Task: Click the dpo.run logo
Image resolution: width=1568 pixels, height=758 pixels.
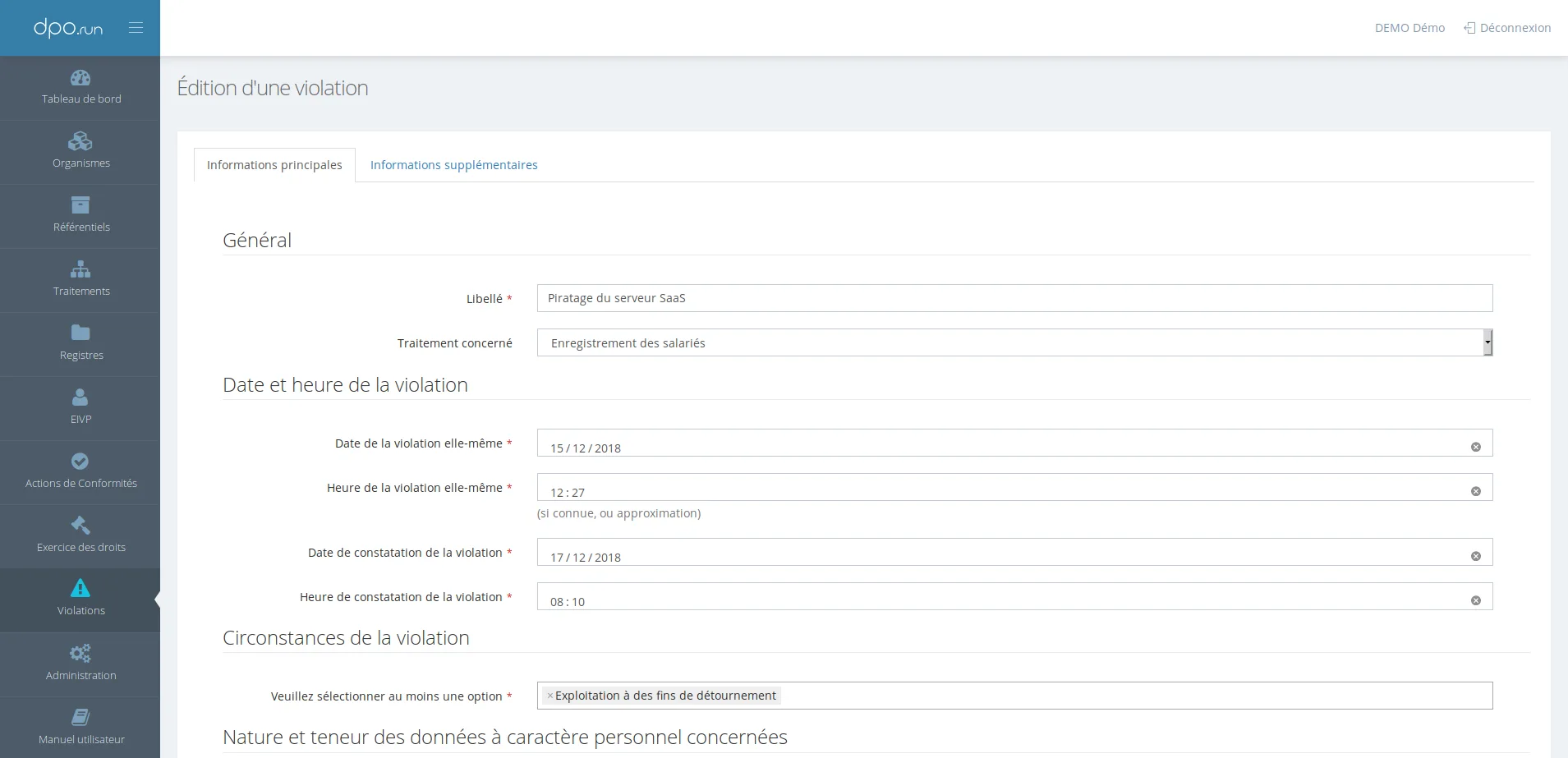Action: [x=68, y=28]
